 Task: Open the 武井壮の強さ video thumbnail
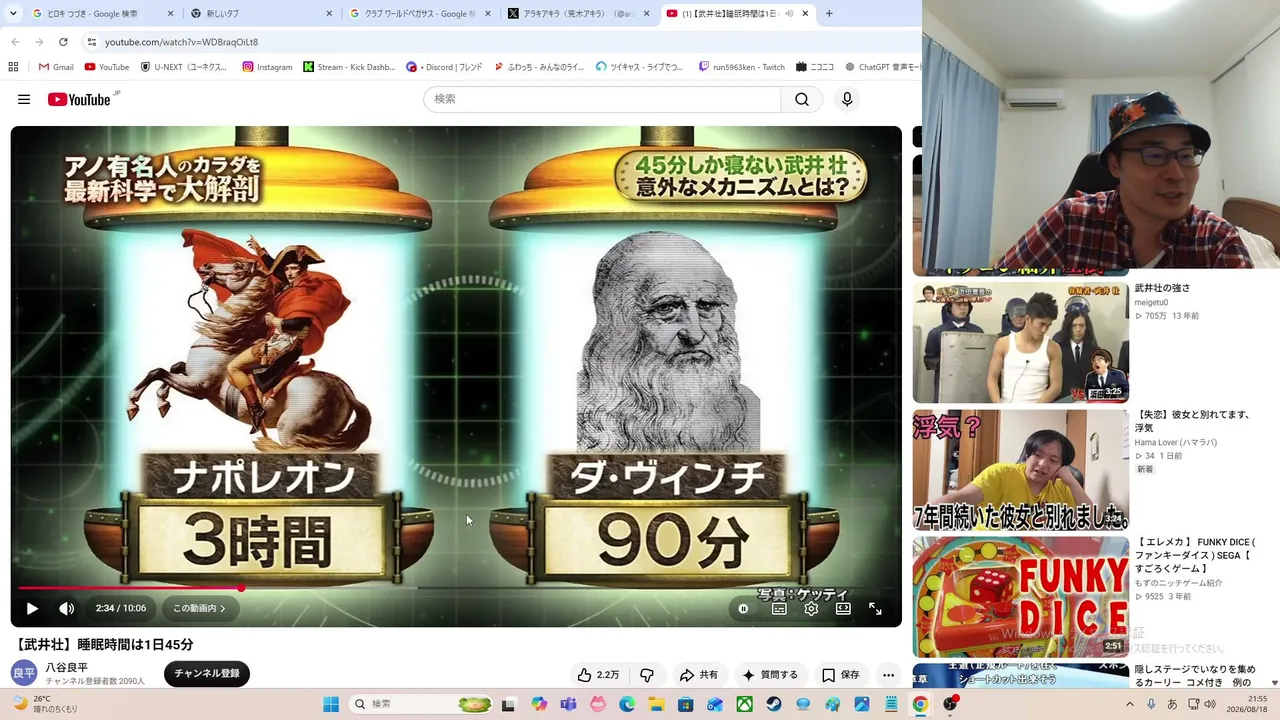(x=1020, y=342)
